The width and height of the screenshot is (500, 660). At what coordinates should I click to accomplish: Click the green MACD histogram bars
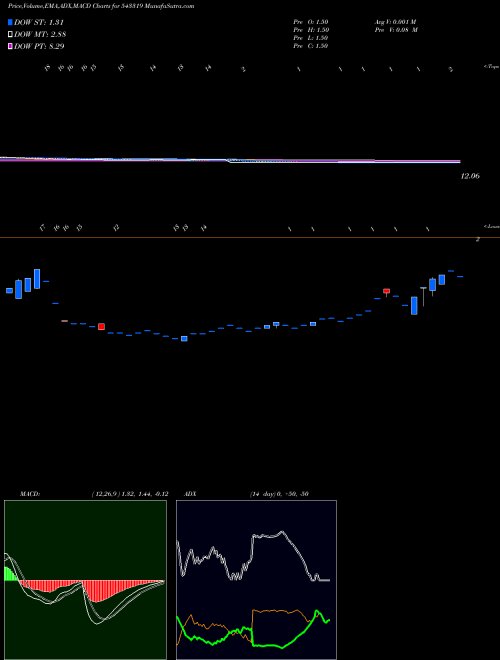click(10, 574)
